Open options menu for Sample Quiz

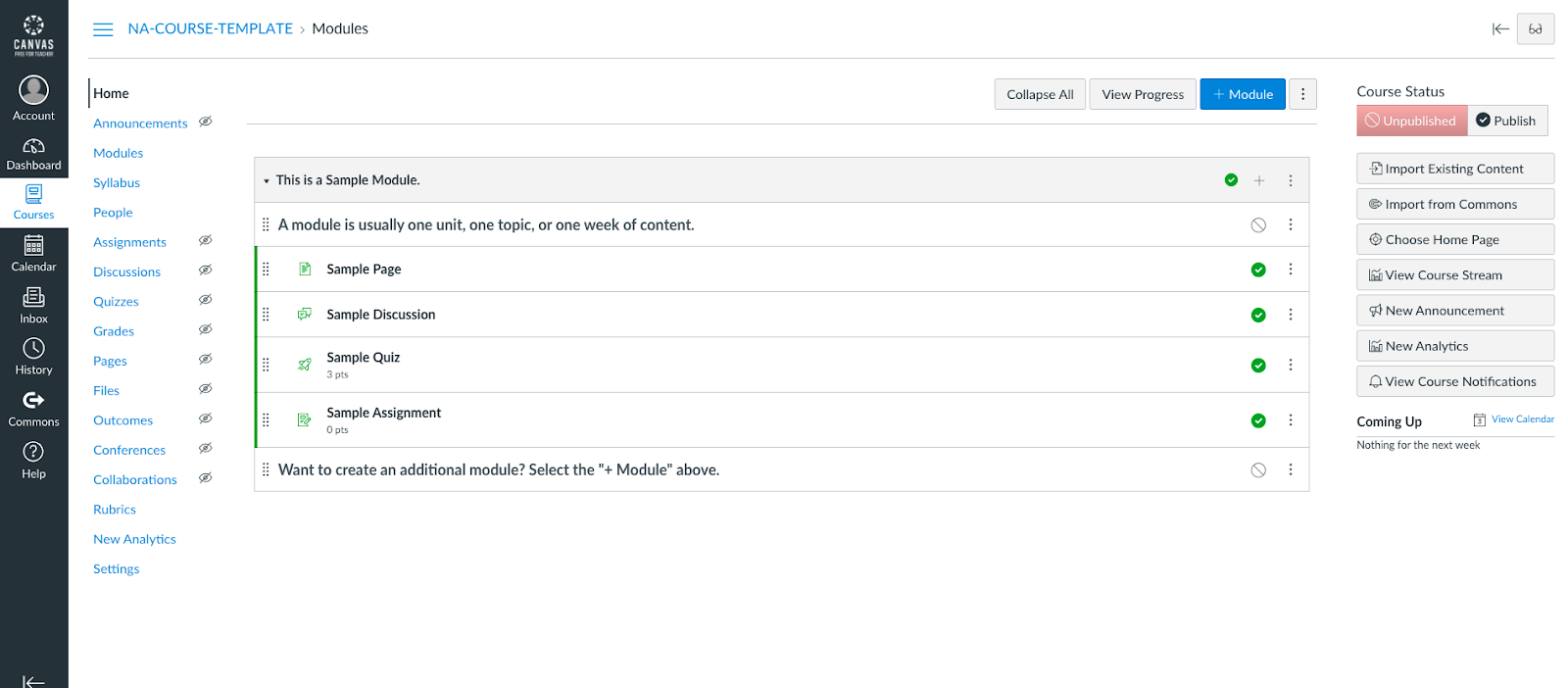coord(1291,366)
